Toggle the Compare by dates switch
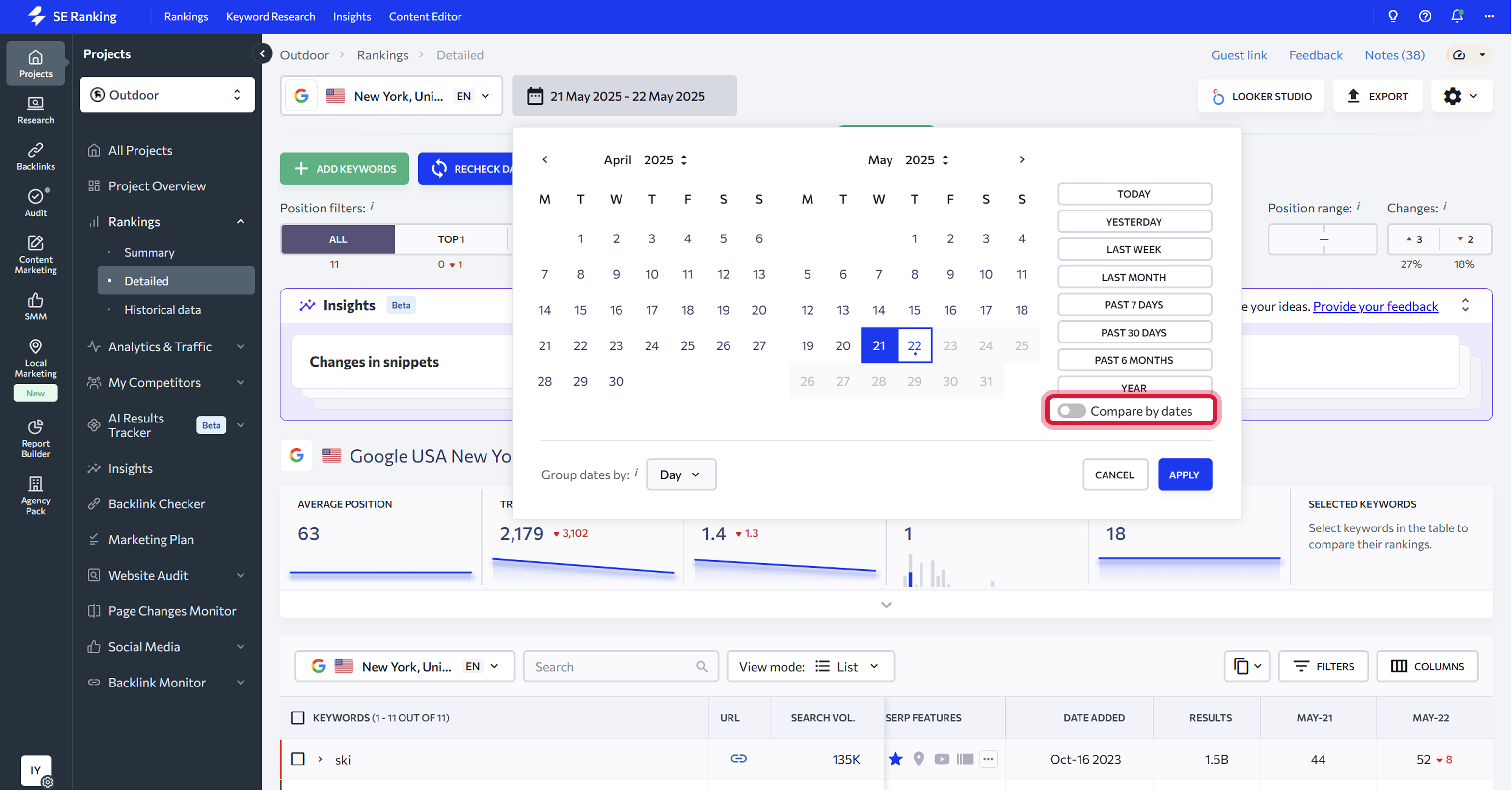Image resolution: width=1512 pixels, height=791 pixels. [1071, 411]
